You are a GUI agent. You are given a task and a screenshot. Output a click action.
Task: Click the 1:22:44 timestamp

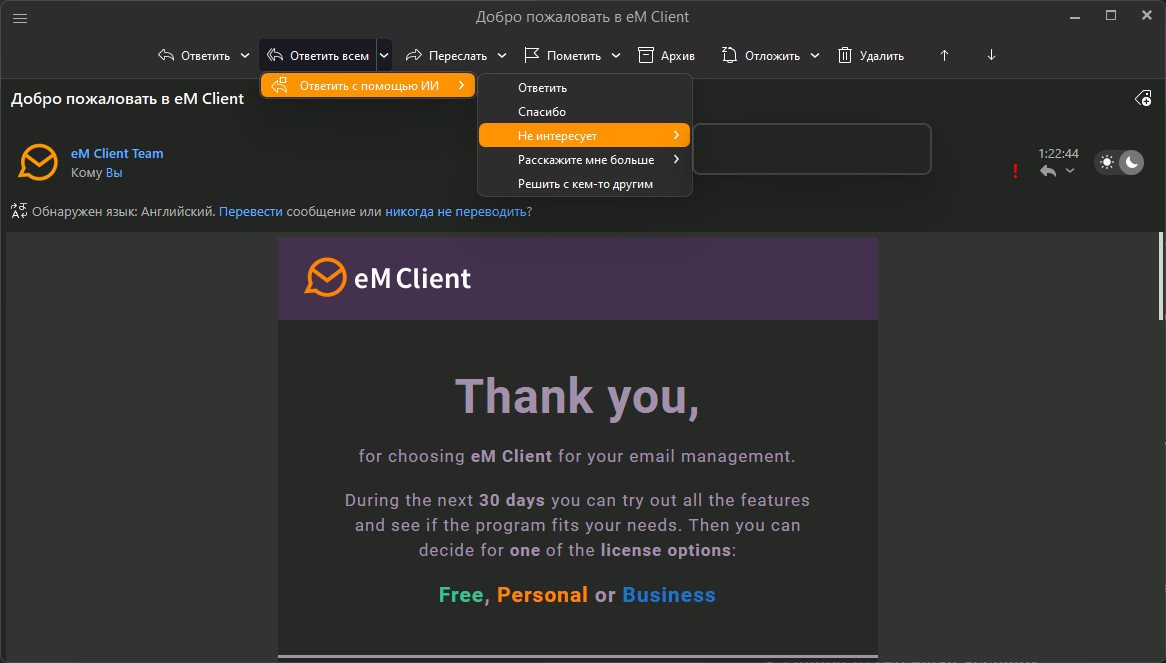(1058, 153)
